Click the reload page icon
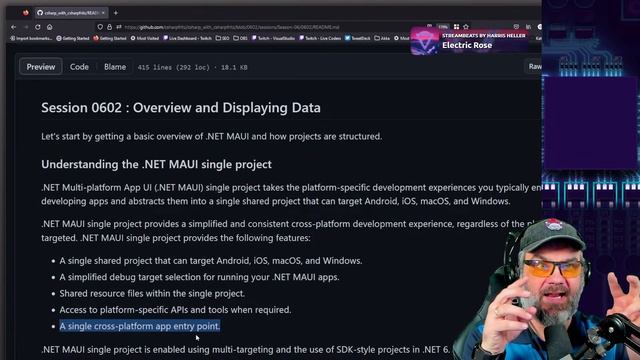This screenshot has height=360, width=640. pyautogui.click(x=38, y=27)
